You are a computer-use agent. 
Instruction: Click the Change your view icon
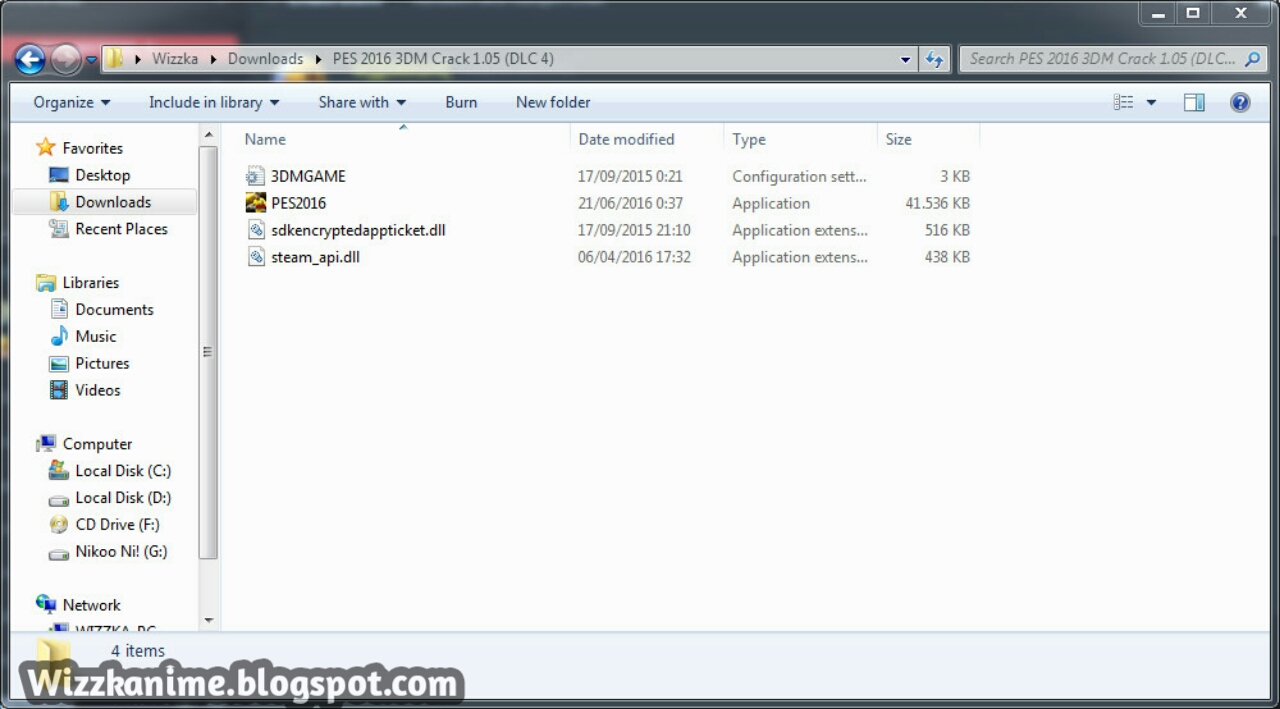pyautogui.click(x=1124, y=102)
